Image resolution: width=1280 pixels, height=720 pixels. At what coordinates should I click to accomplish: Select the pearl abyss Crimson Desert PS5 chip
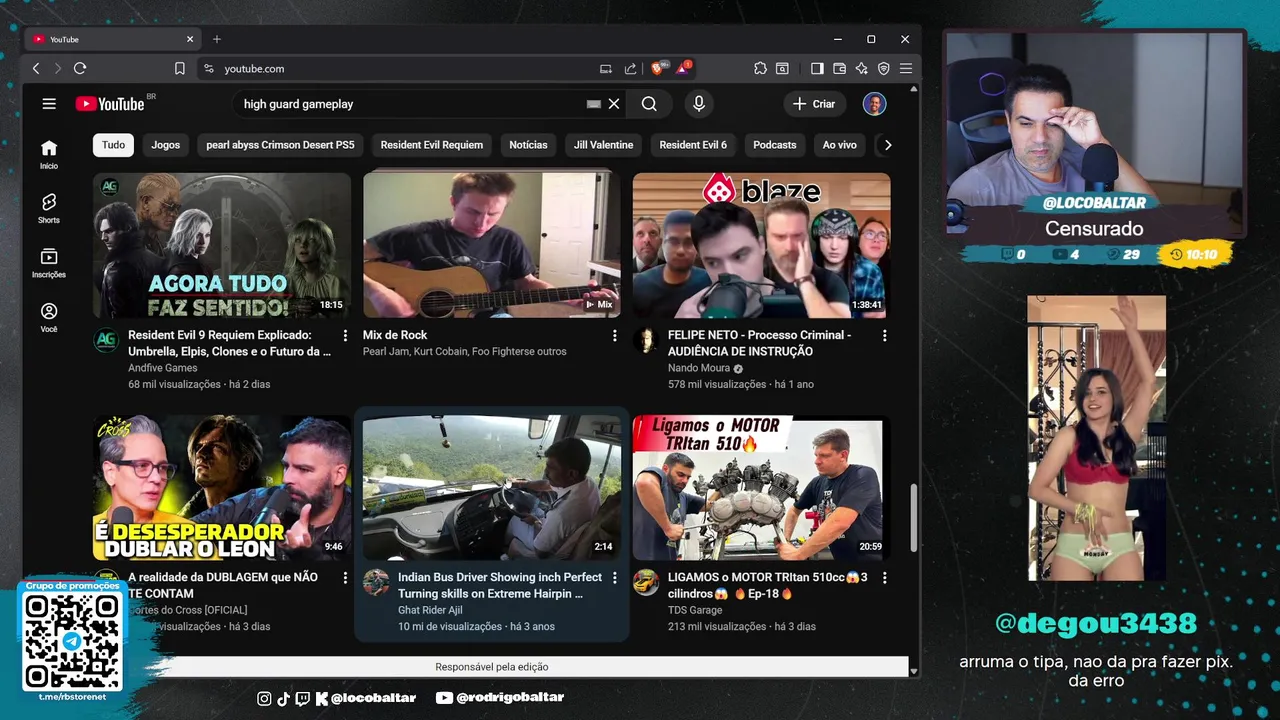pos(280,145)
